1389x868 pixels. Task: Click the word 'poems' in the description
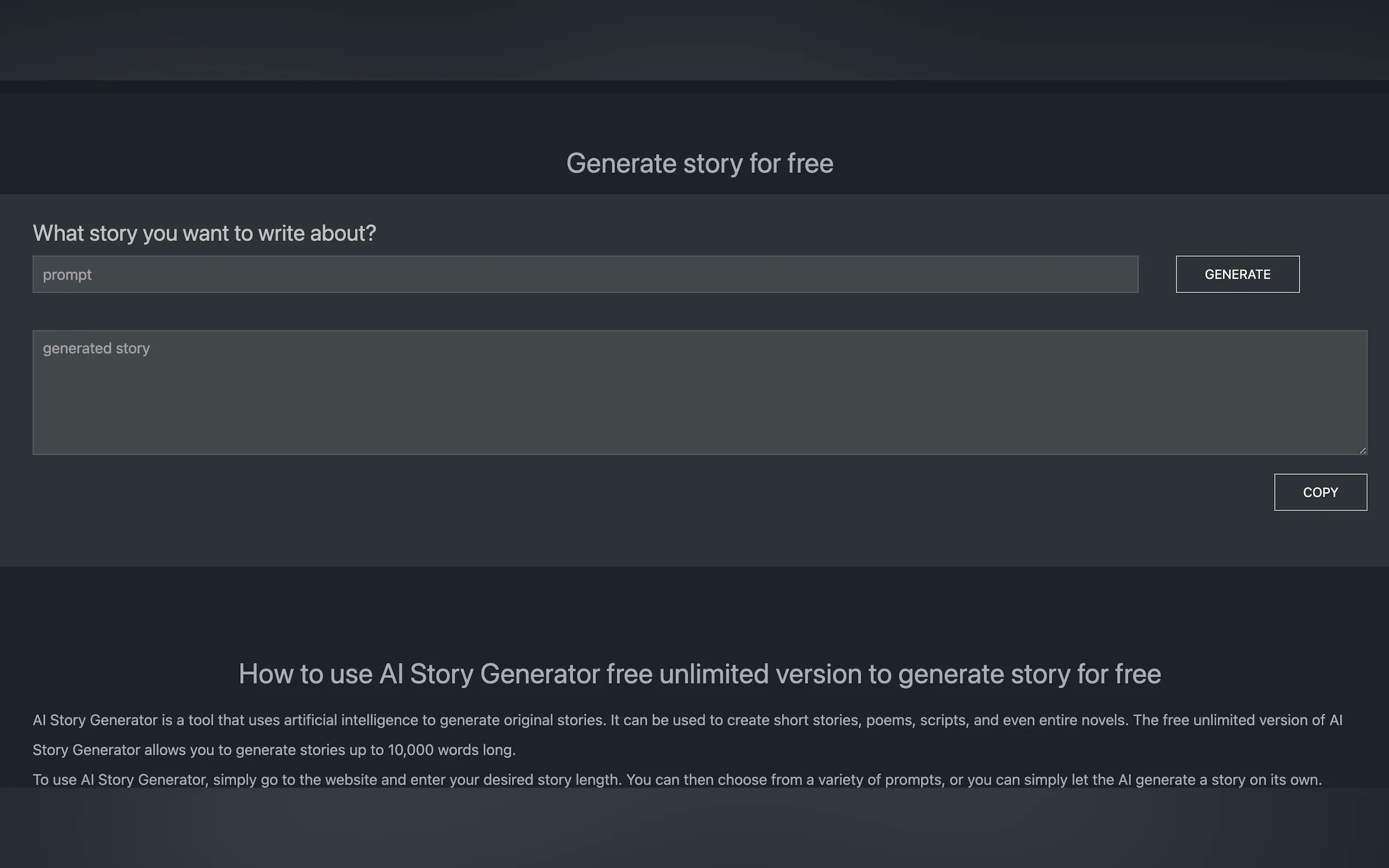889,720
